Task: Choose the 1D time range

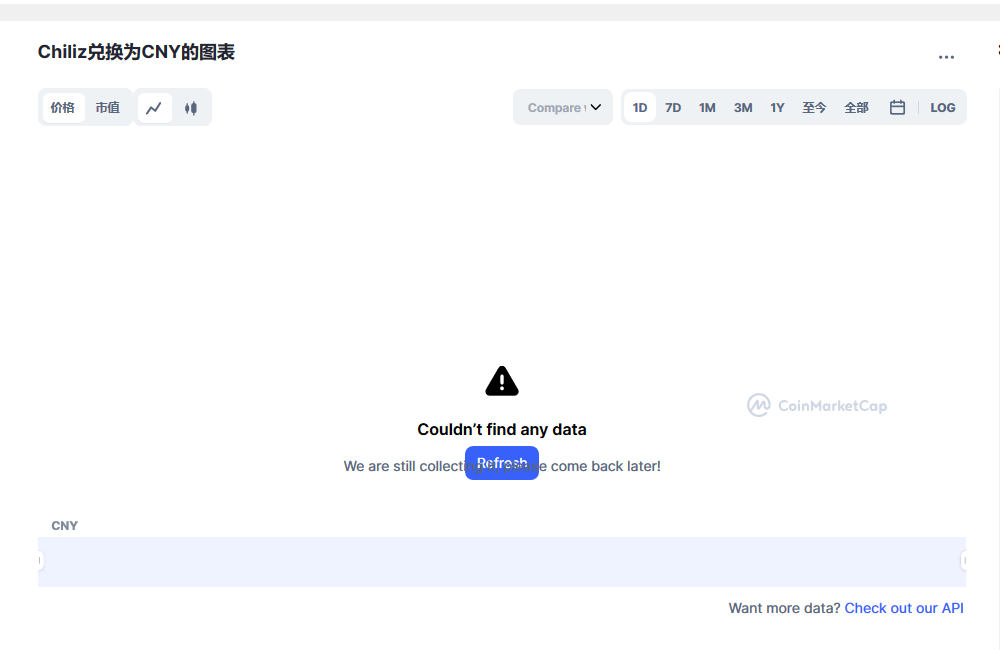Action: click(x=640, y=107)
